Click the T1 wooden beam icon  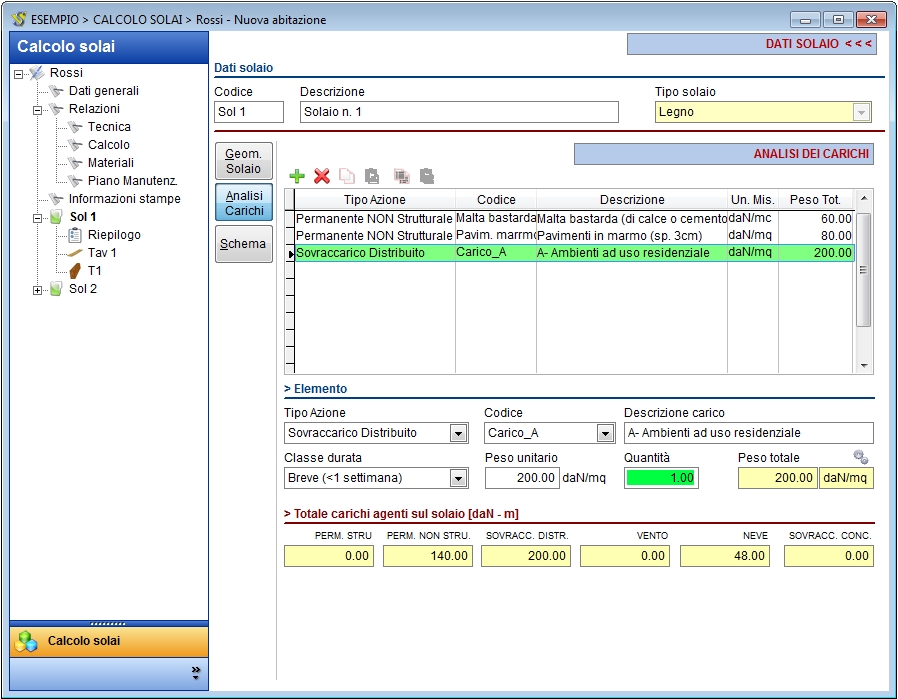(x=75, y=271)
